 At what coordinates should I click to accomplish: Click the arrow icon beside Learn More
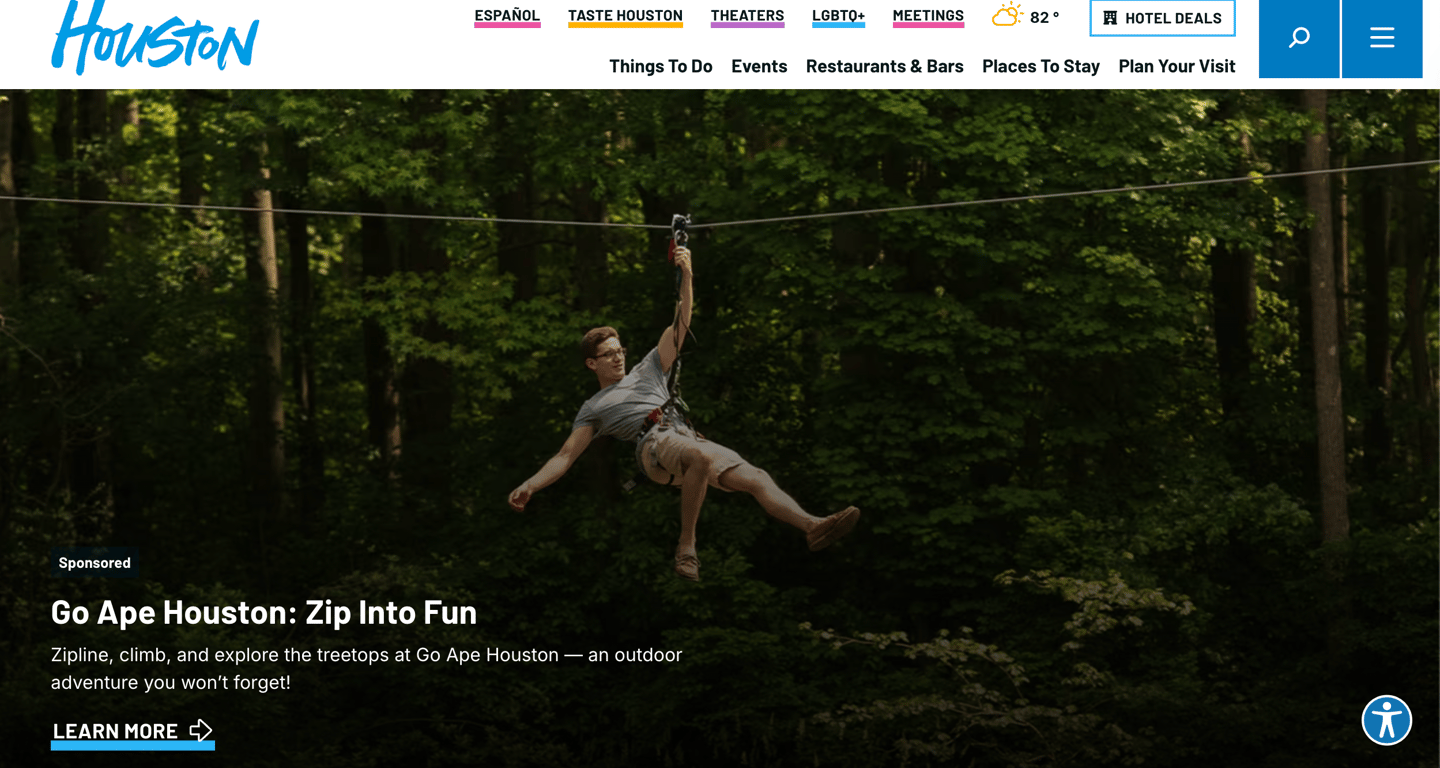coord(201,730)
